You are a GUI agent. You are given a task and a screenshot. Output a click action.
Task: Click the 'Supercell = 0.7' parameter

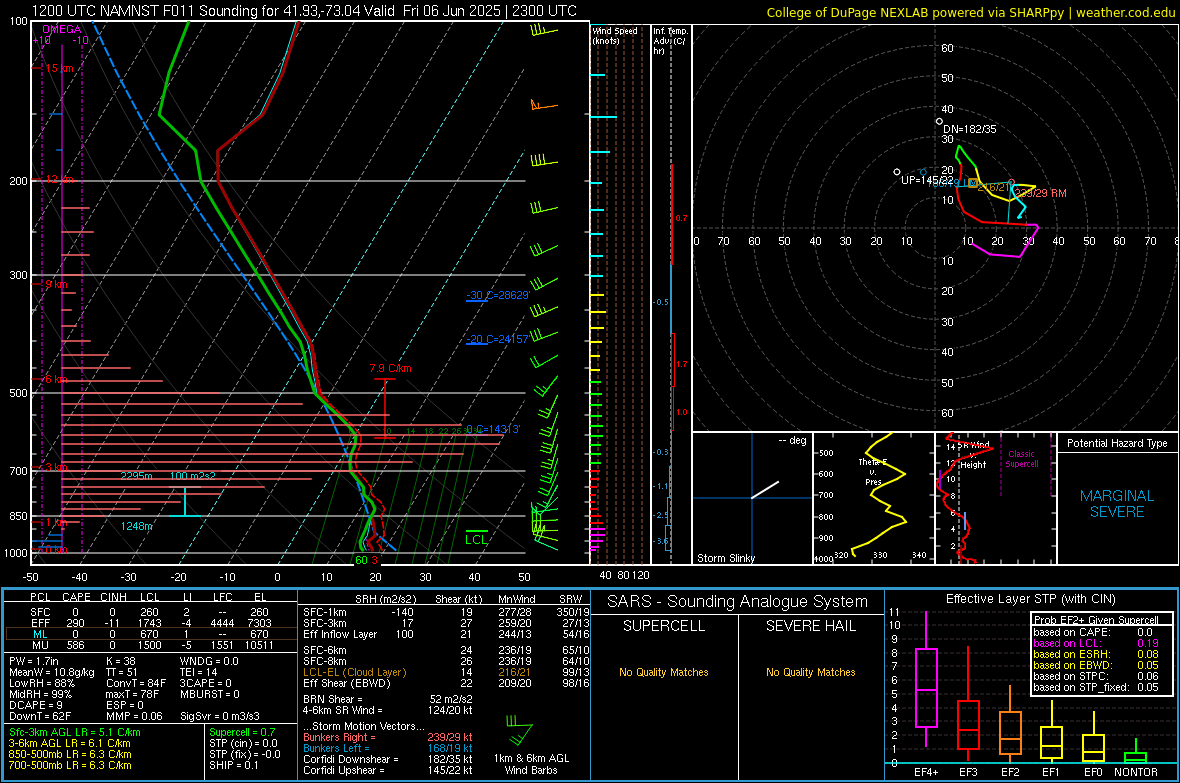click(242, 732)
